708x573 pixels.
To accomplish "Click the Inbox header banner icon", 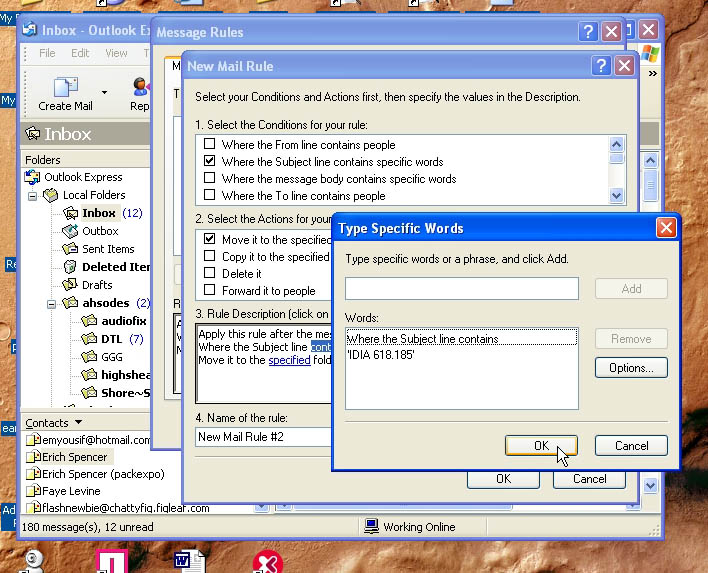I will (x=33, y=134).
